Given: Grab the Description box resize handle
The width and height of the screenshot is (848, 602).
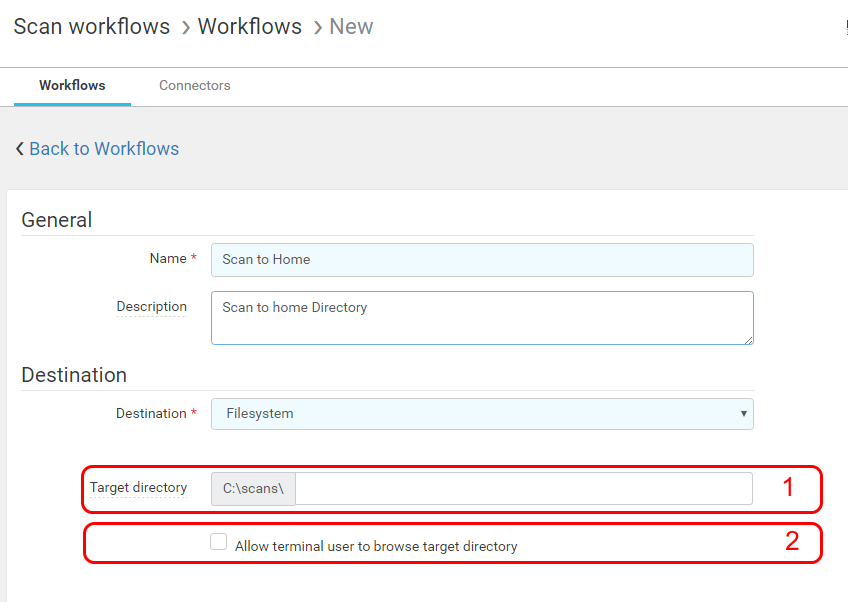Looking at the screenshot, I should 747,339.
